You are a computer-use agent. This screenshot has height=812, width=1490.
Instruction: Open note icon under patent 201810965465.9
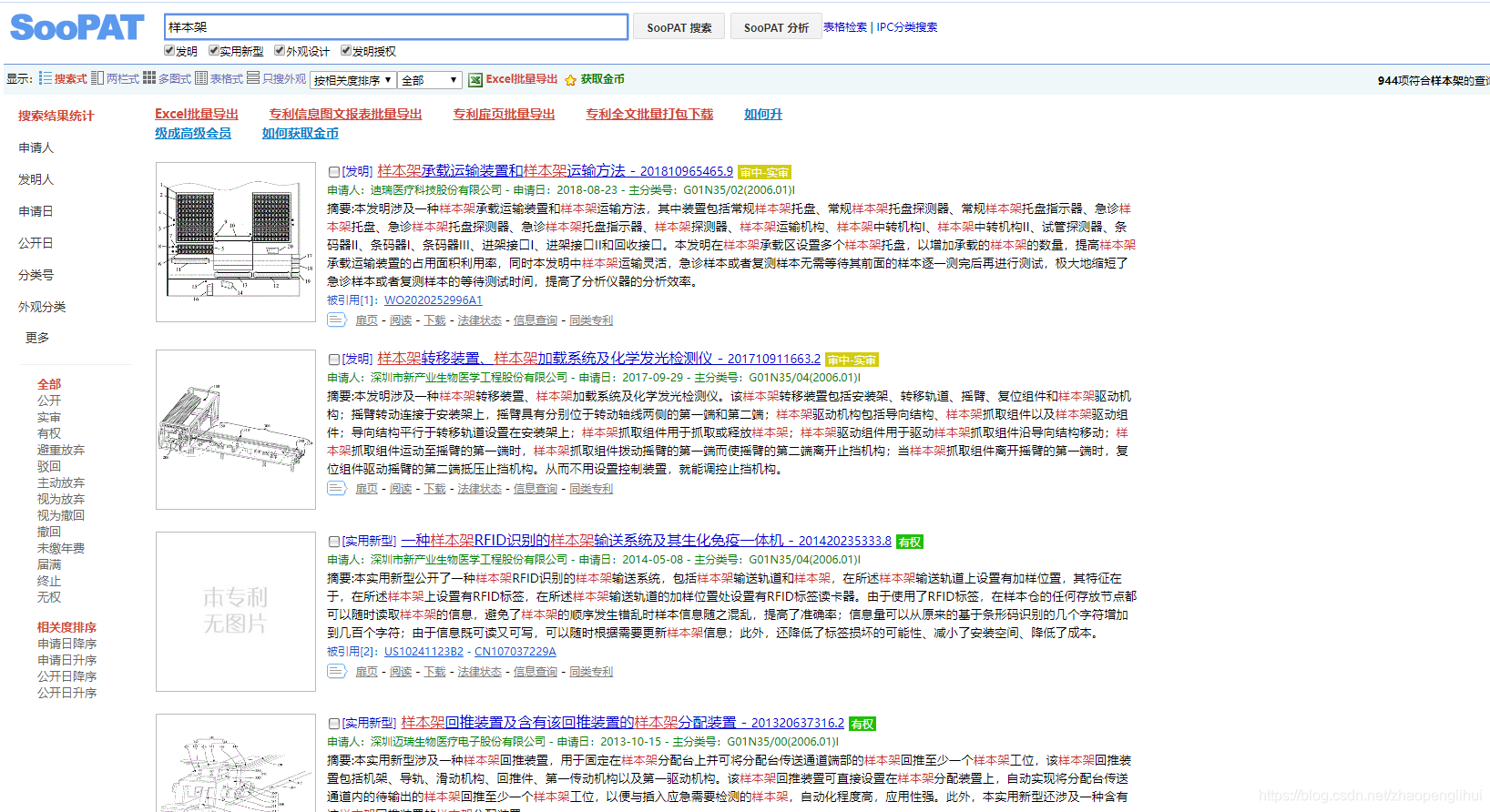[337, 320]
